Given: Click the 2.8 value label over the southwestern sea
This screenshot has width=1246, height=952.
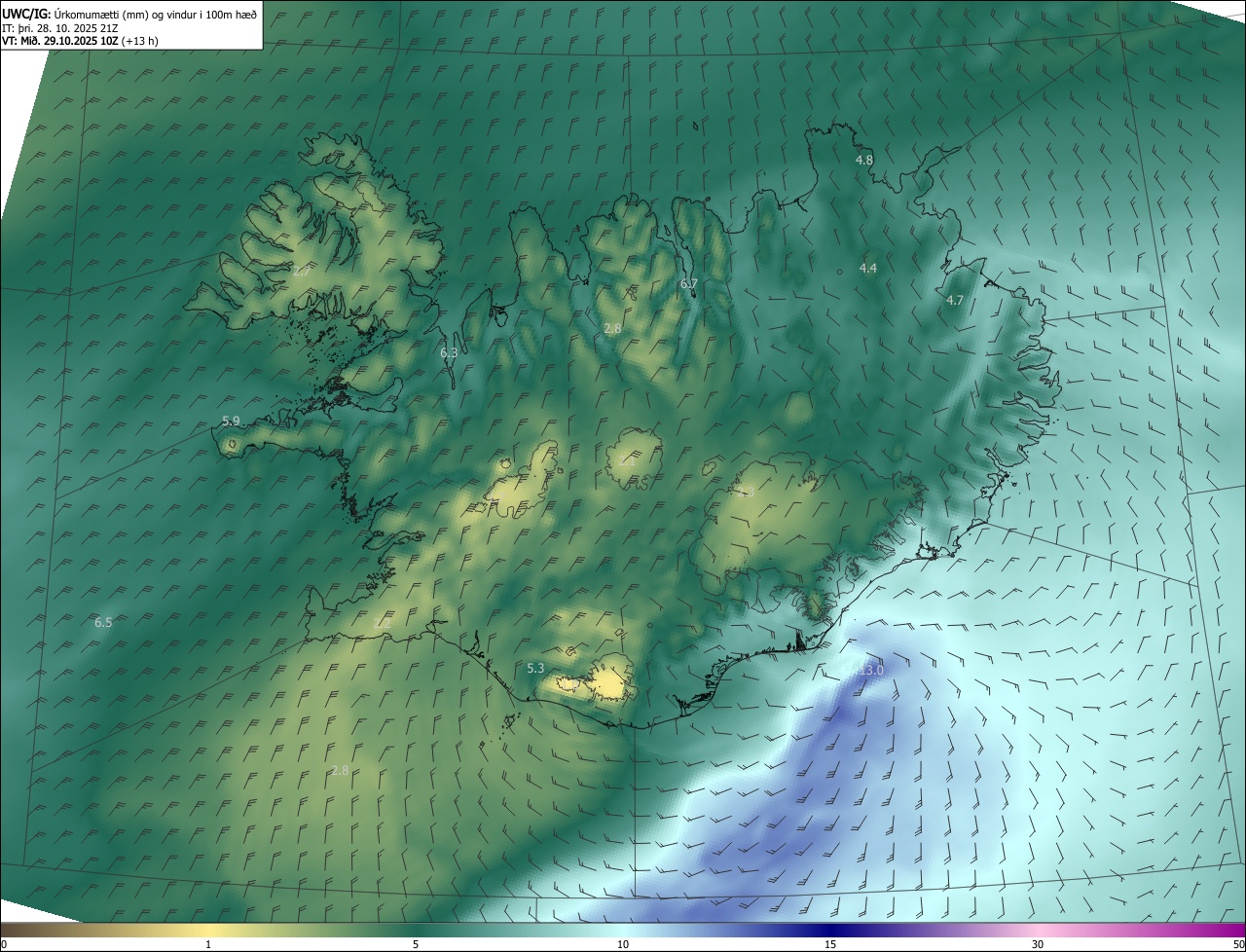Looking at the screenshot, I should 340,771.
